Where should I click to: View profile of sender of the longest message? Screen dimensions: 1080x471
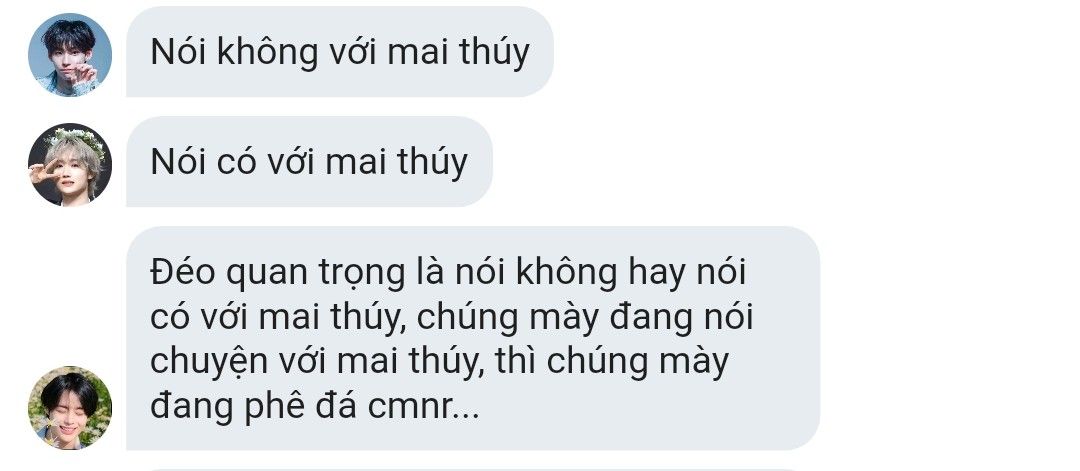[x=70, y=408]
